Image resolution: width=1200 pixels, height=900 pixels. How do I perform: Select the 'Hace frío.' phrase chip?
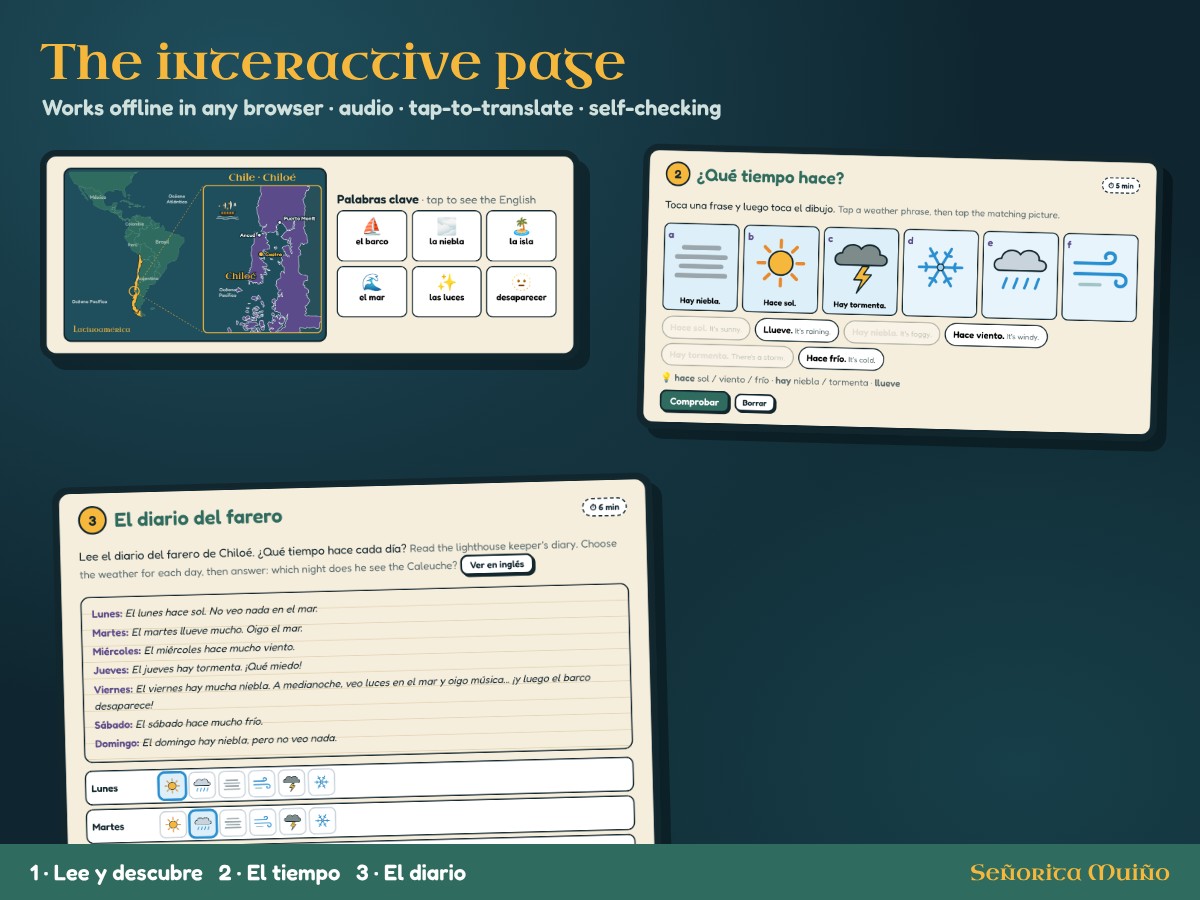841,358
